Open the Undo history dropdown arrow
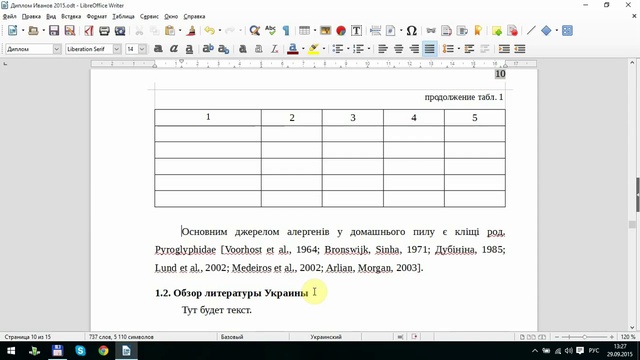 220,31
